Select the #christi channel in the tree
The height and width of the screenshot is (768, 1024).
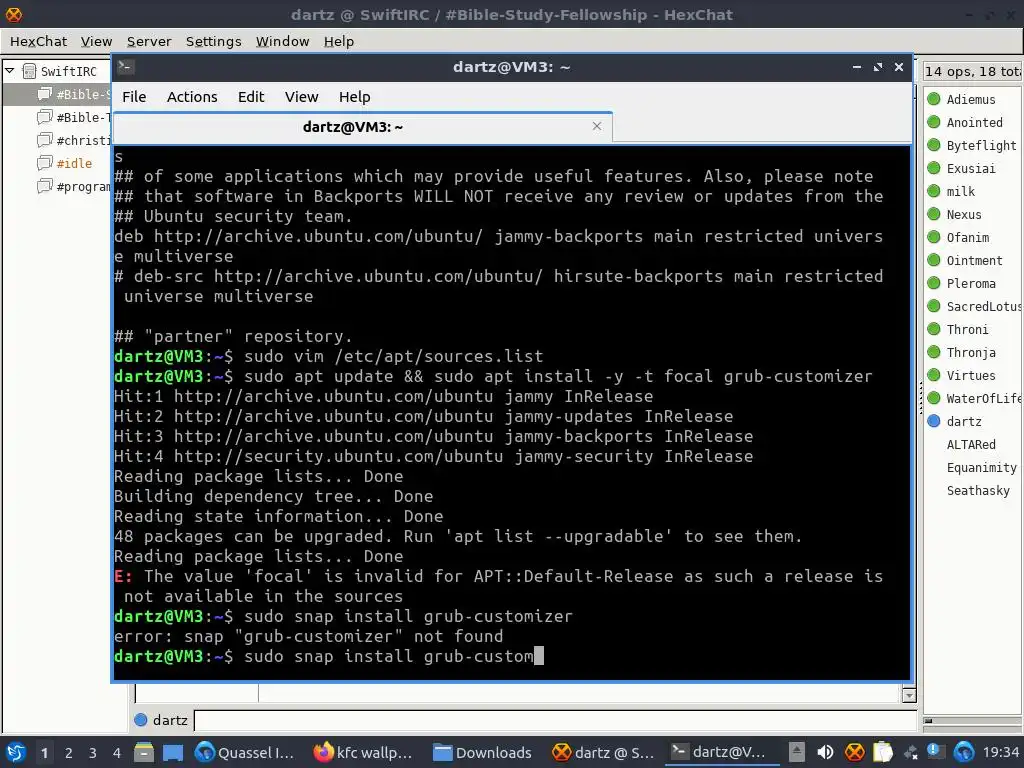(83, 140)
